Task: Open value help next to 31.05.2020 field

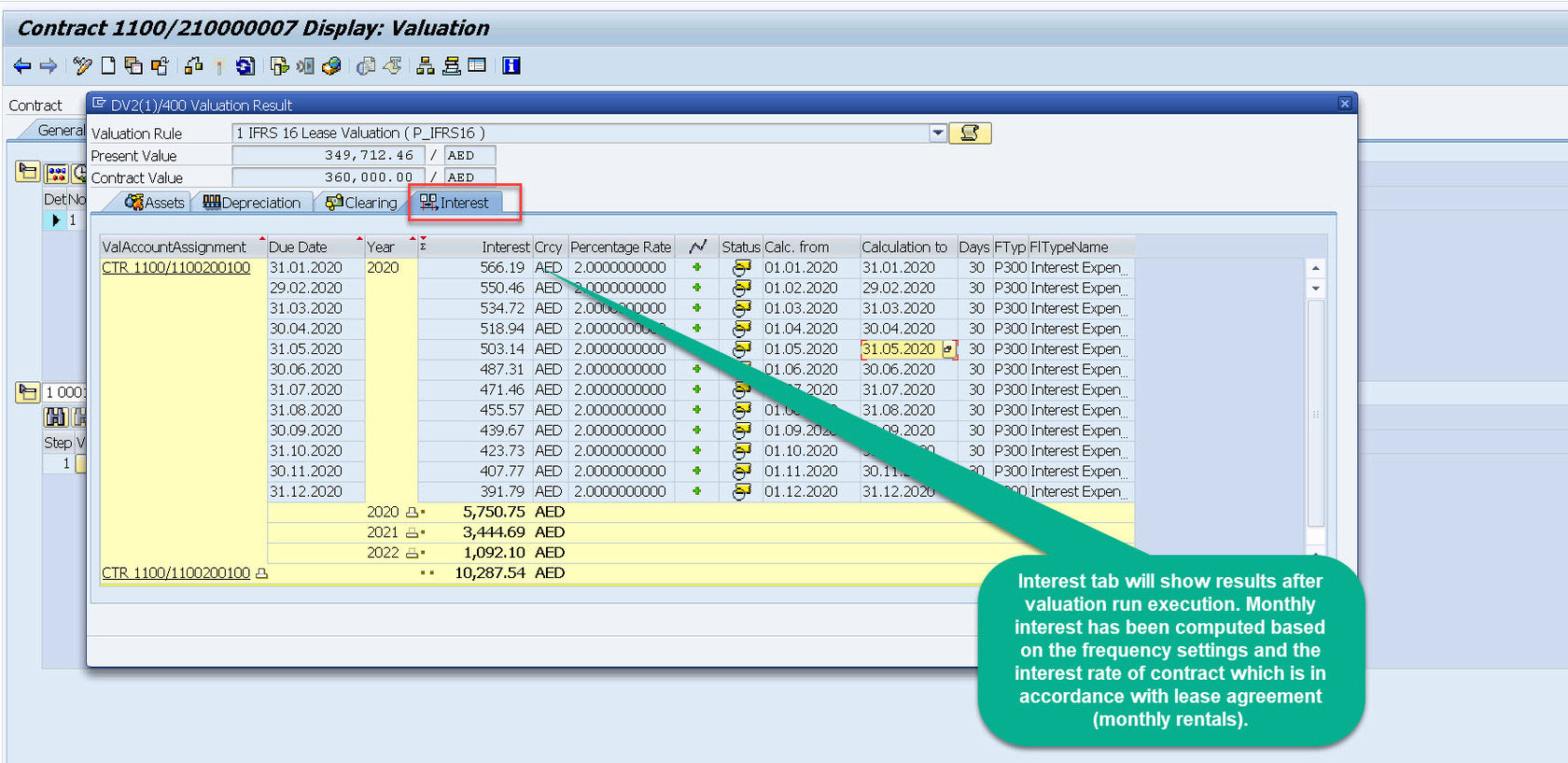Action: (x=949, y=350)
